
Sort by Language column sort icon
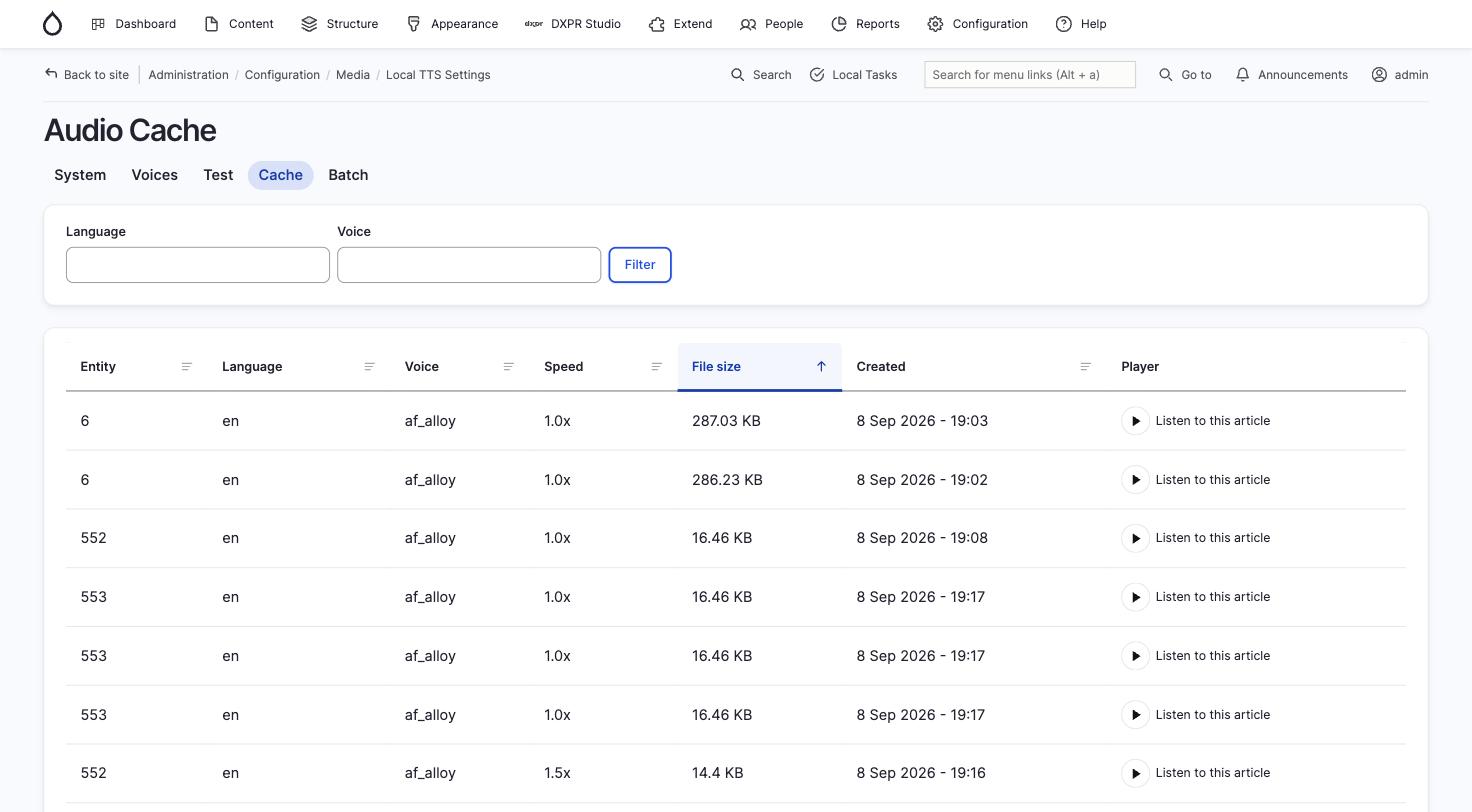tap(369, 367)
